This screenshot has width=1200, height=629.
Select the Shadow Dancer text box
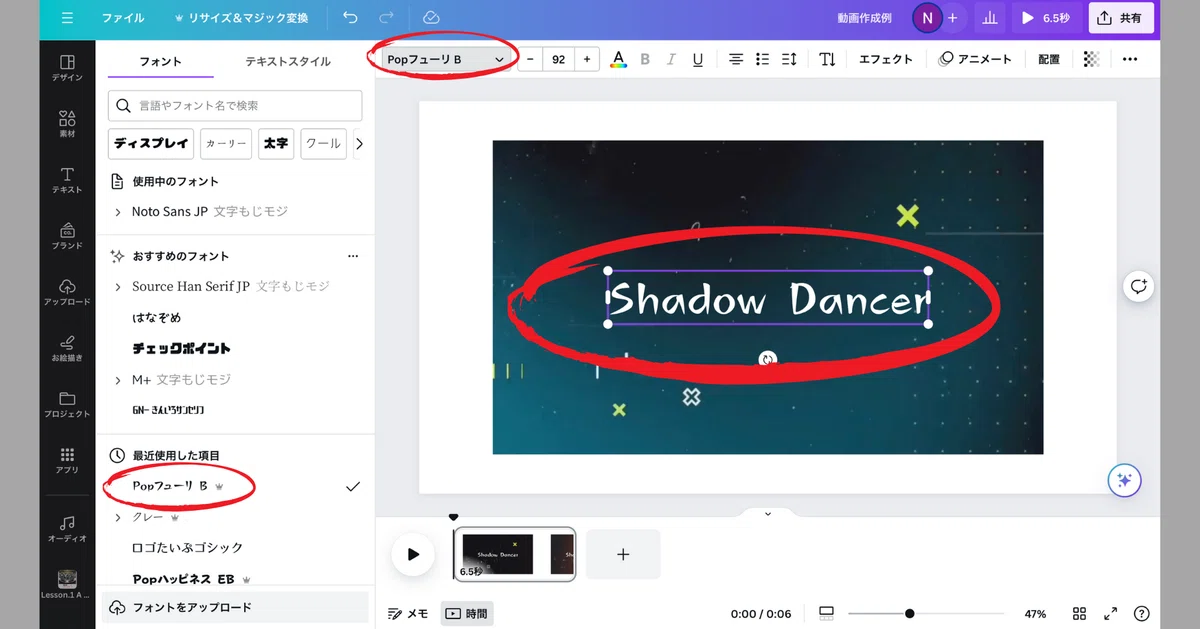coord(768,298)
